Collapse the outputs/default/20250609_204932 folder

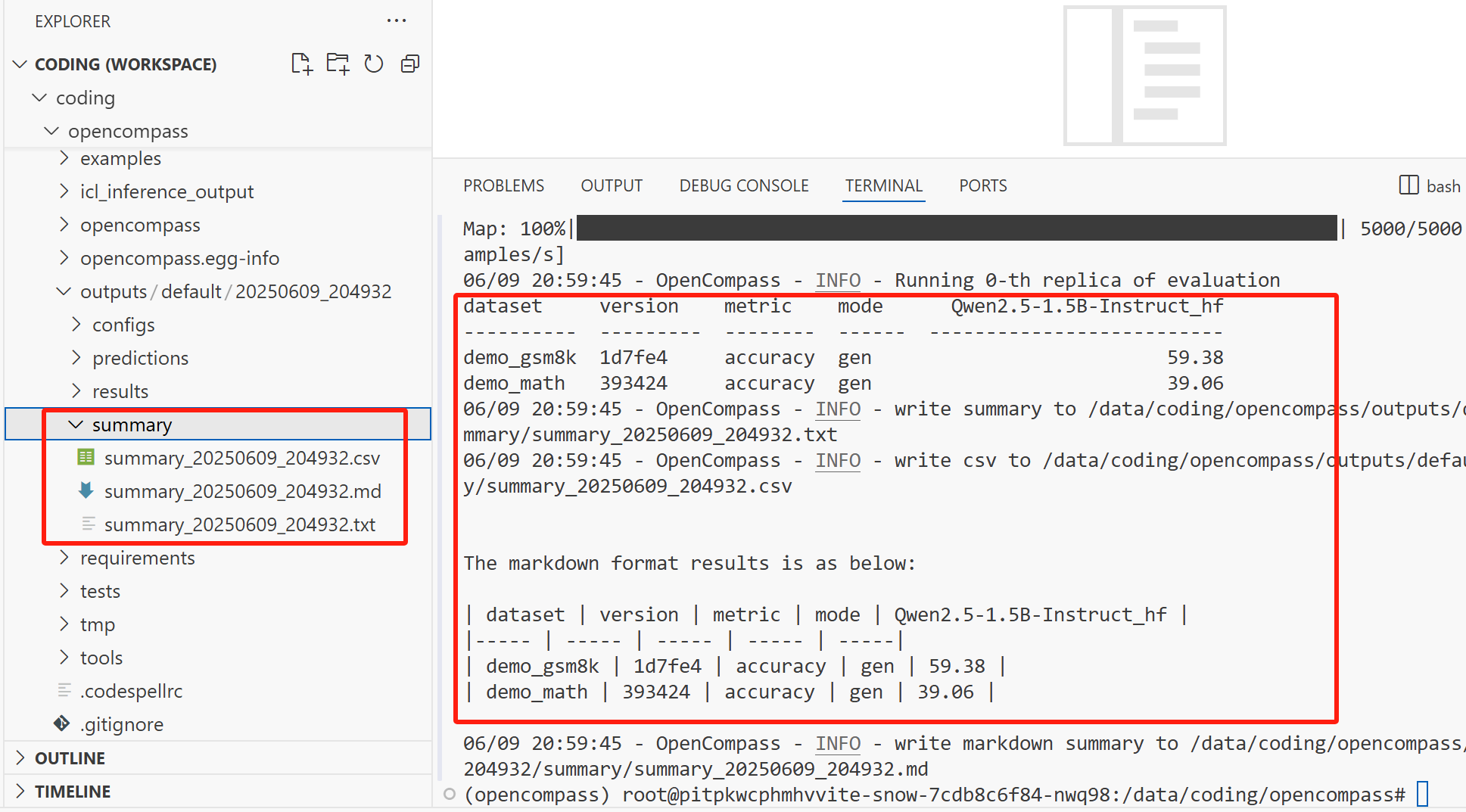pos(64,291)
